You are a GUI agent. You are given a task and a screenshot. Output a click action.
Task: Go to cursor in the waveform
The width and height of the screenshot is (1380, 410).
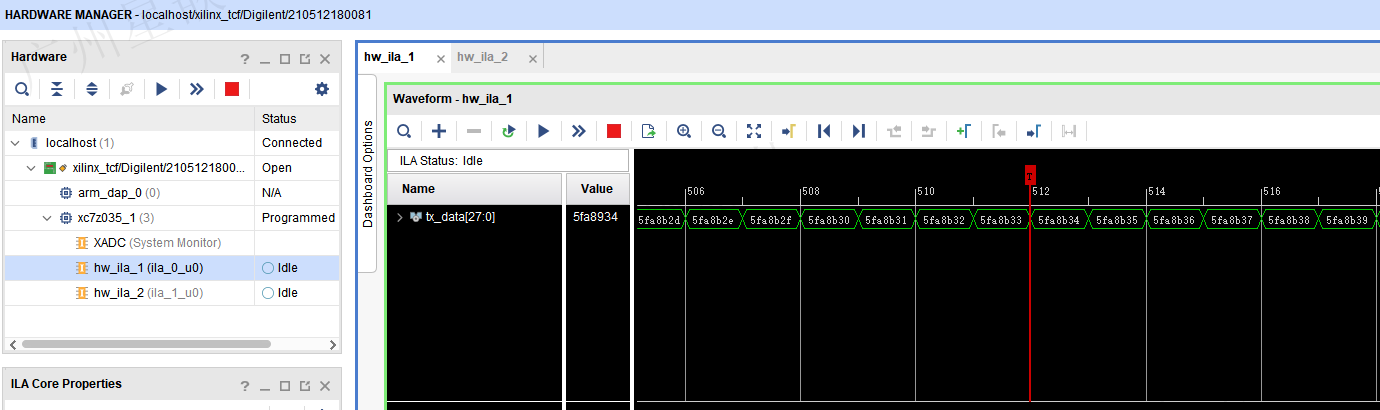click(x=789, y=131)
